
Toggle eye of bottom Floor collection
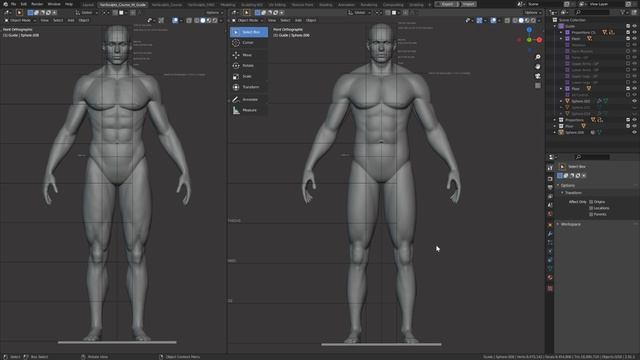tap(634, 126)
